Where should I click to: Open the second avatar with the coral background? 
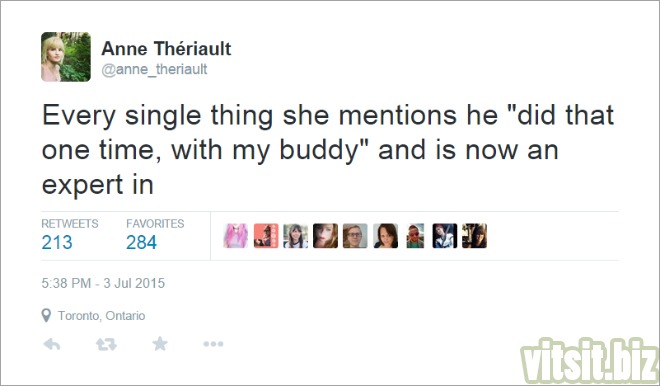coord(266,236)
